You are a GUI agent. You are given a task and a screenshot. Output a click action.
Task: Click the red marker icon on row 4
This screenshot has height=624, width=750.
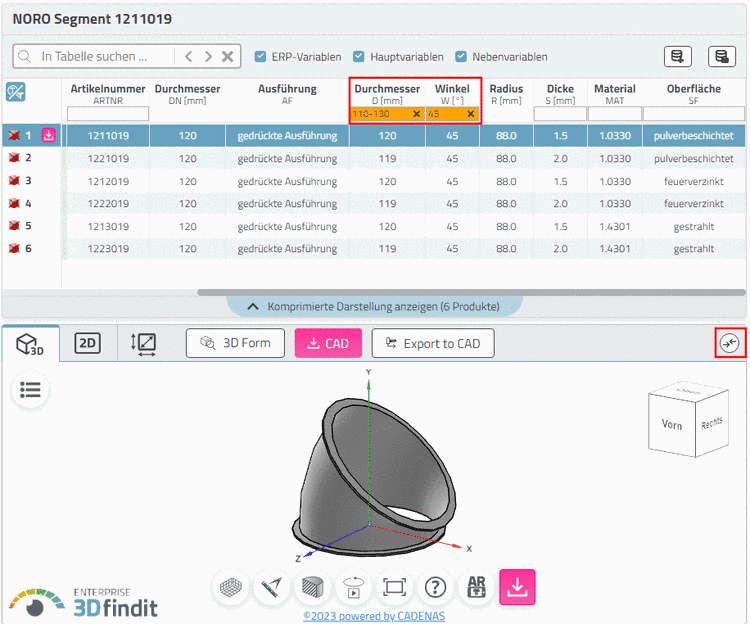point(14,203)
